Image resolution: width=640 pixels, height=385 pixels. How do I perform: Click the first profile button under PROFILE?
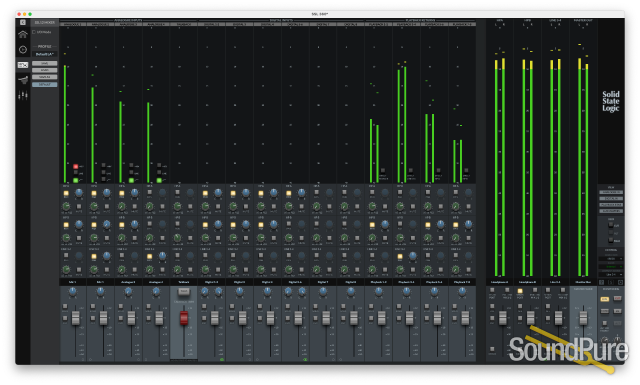(x=44, y=63)
